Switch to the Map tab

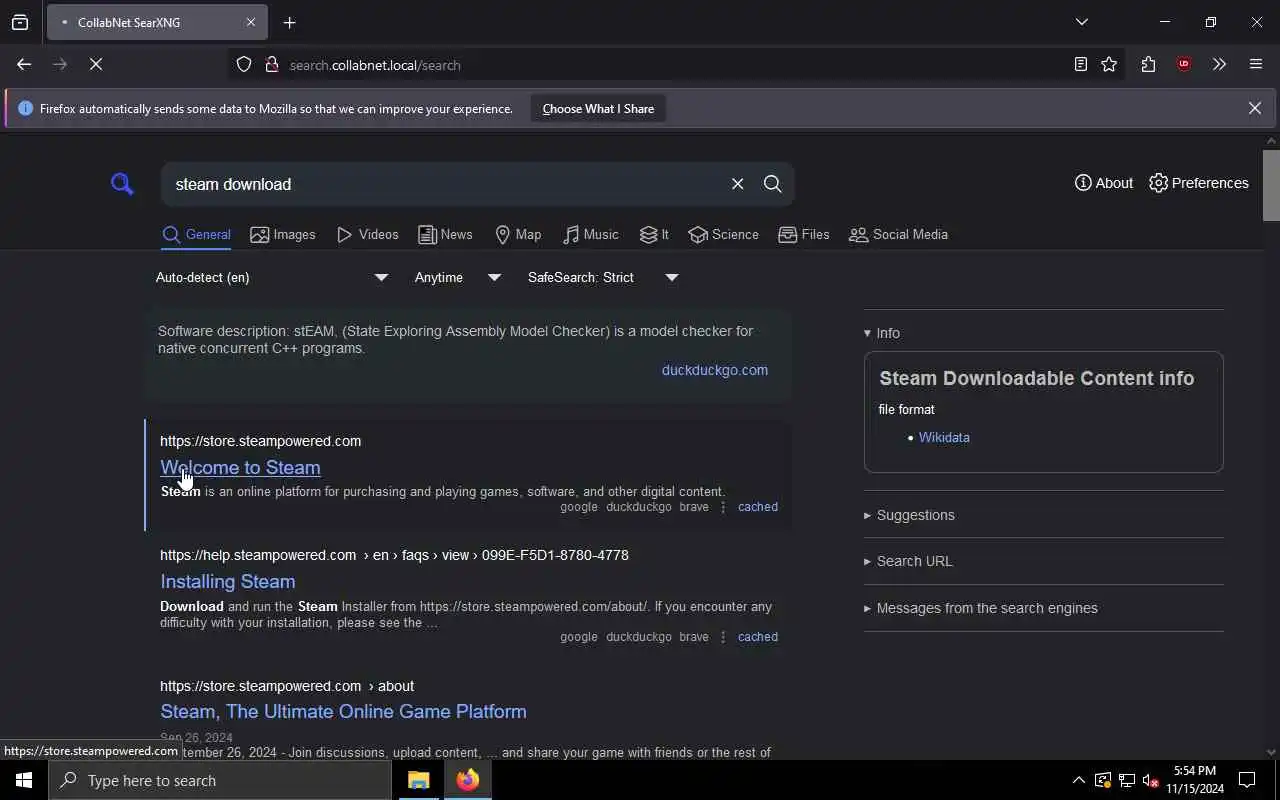click(518, 234)
